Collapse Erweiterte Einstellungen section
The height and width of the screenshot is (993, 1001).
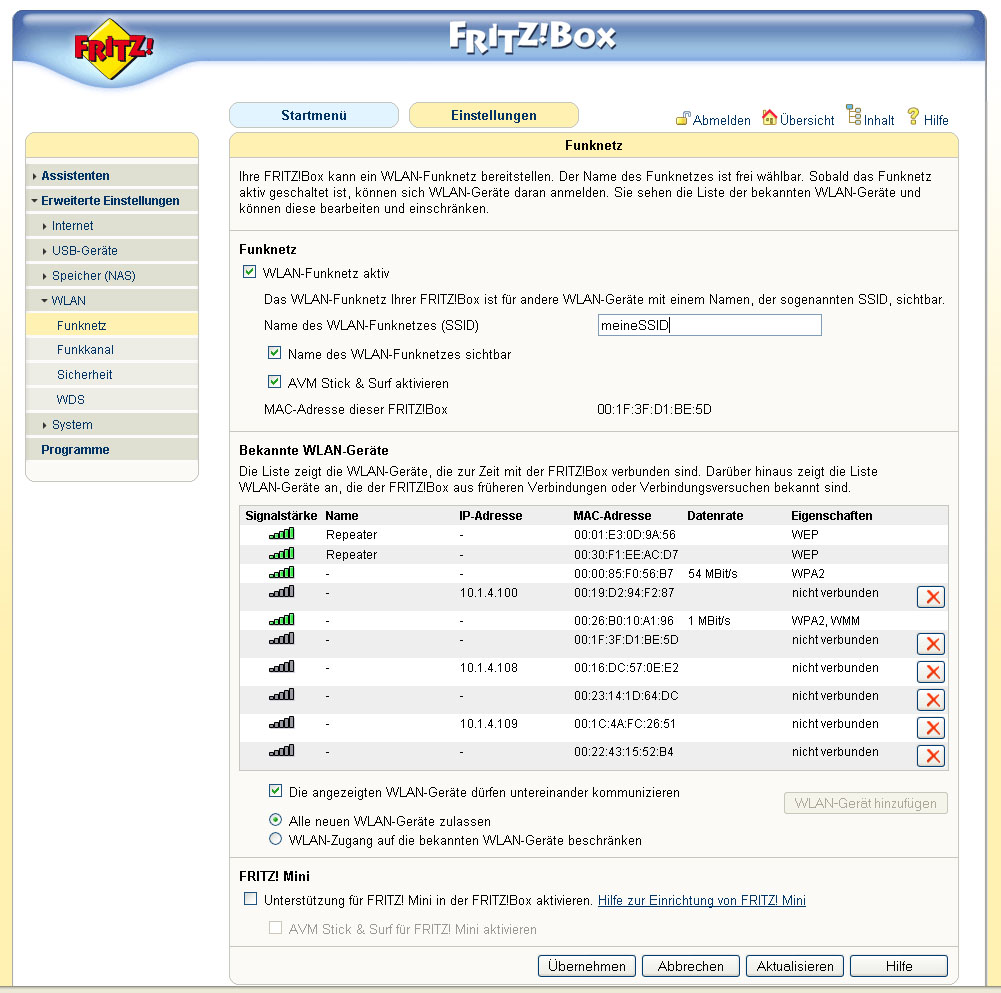(110, 201)
